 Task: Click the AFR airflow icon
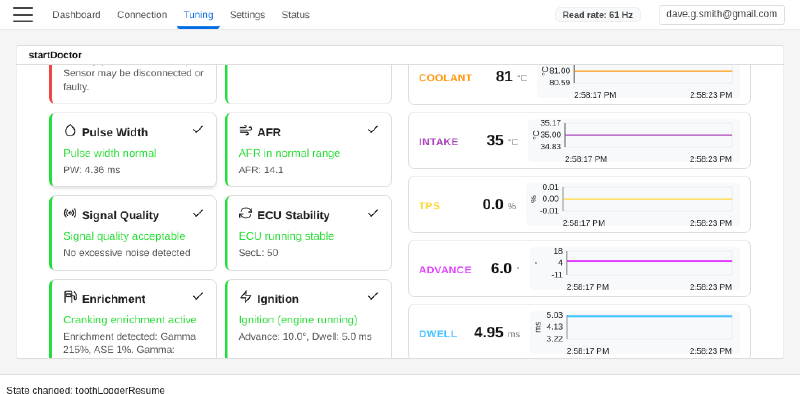245,131
